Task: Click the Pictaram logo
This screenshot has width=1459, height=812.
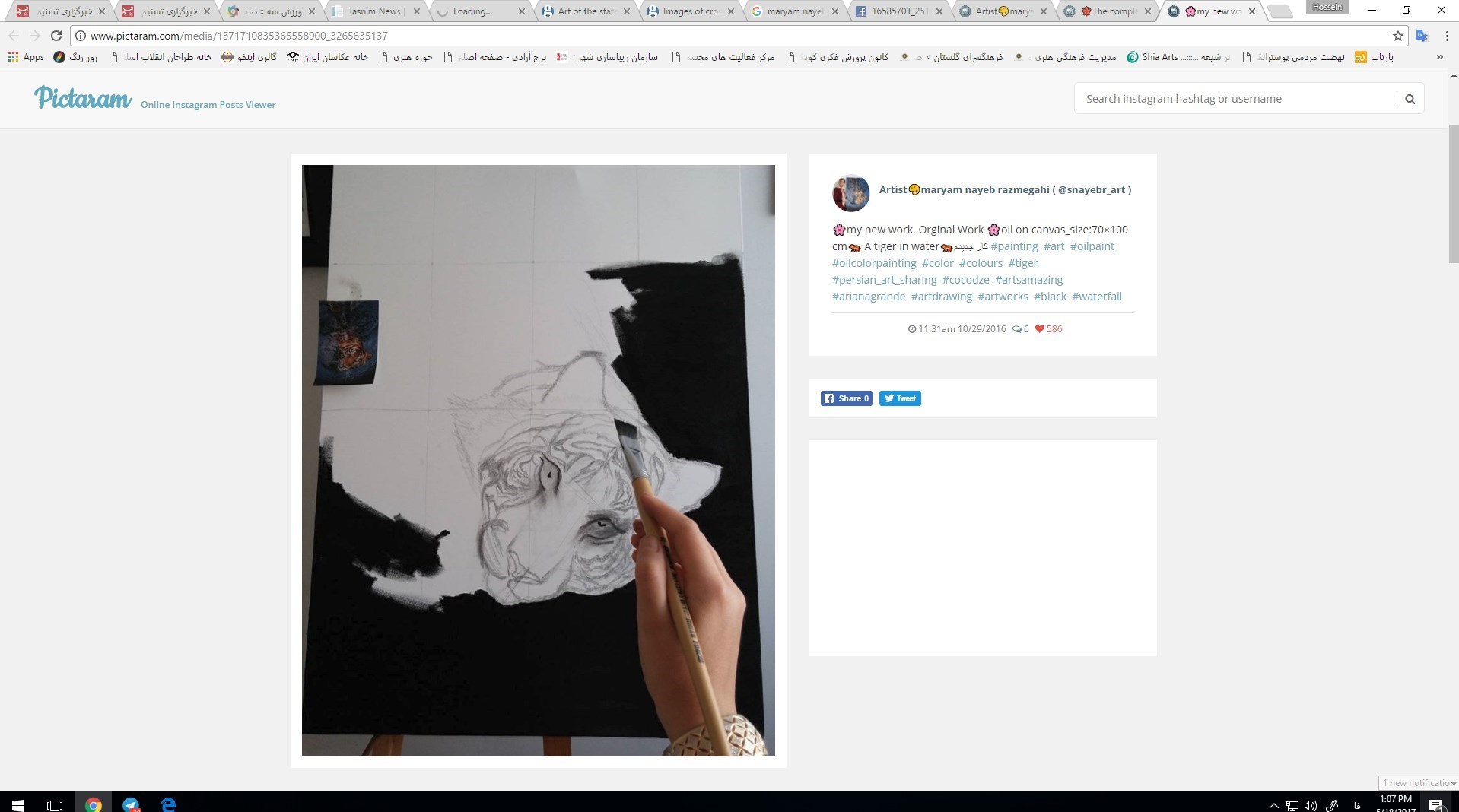Action: coord(83,99)
